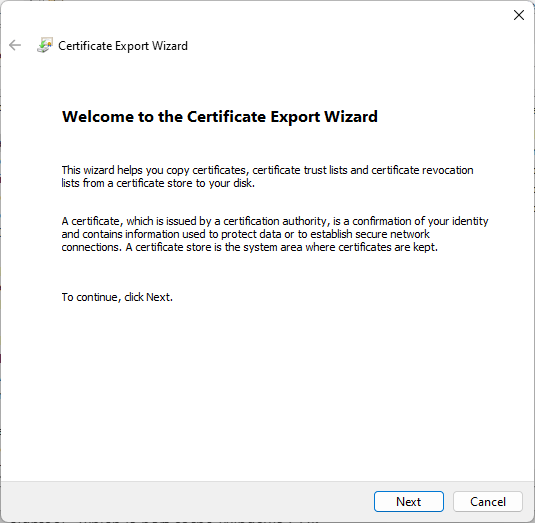Click the 'Certificate Export Wizard' title text

(x=123, y=46)
